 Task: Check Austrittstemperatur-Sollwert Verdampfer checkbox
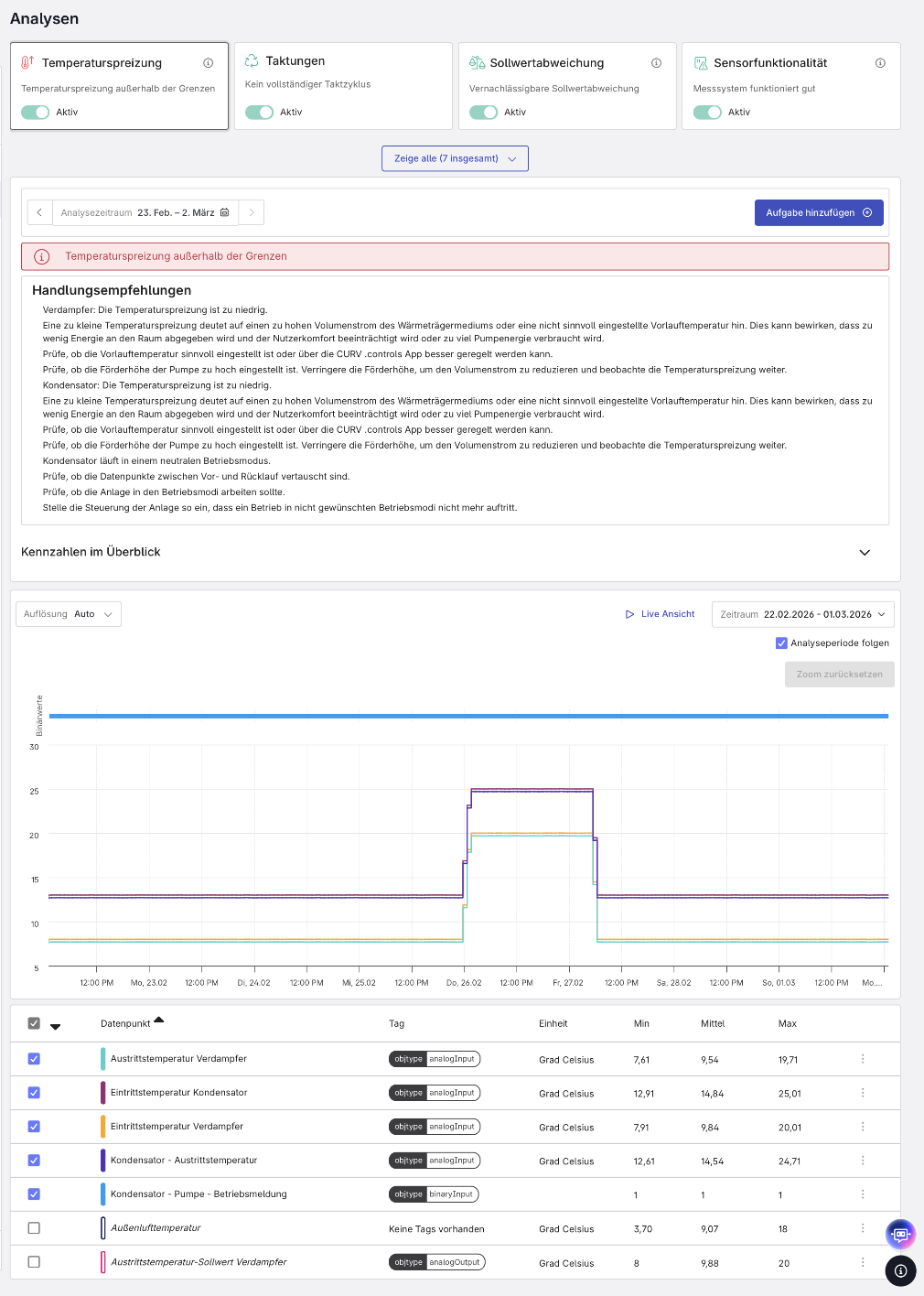34,1262
